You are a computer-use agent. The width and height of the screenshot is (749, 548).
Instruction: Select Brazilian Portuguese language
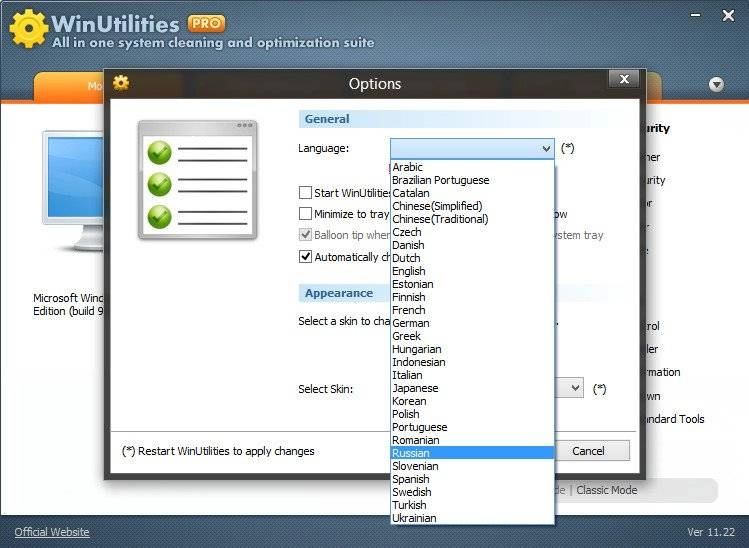click(472, 180)
